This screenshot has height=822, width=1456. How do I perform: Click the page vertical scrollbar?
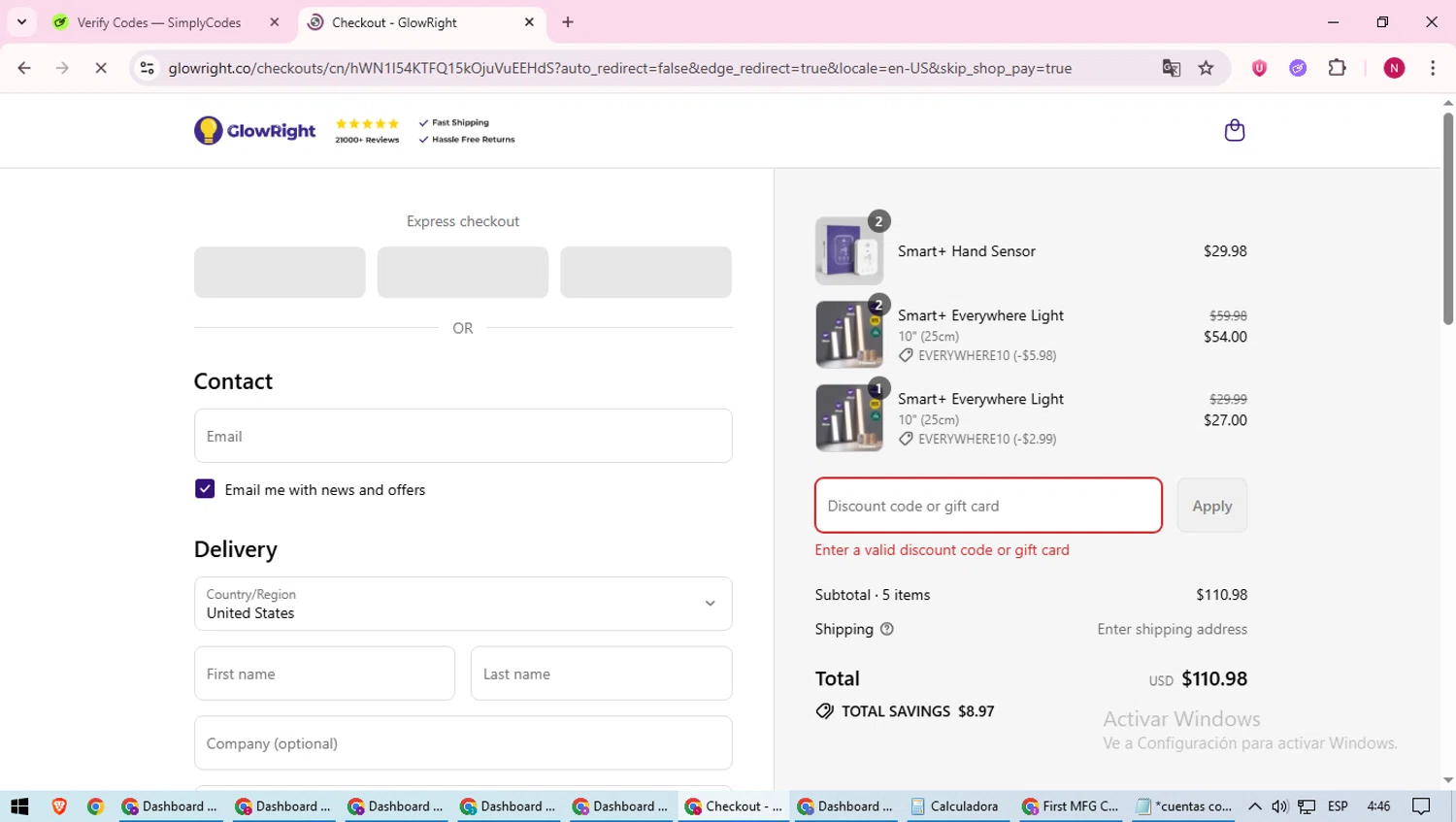pos(1448,218)
